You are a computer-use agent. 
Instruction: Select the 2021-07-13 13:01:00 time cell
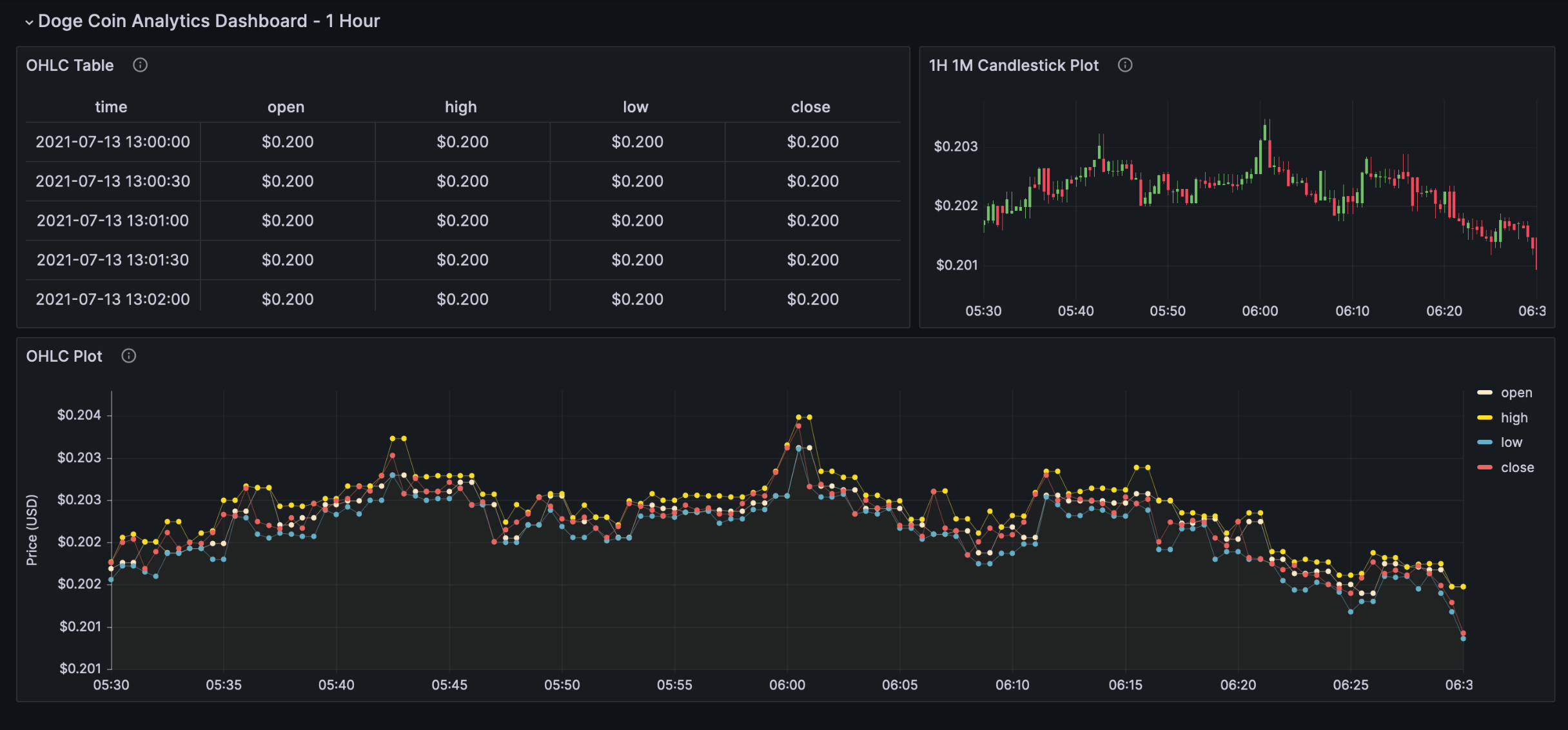pyautogui.click(x=113, y=221)
